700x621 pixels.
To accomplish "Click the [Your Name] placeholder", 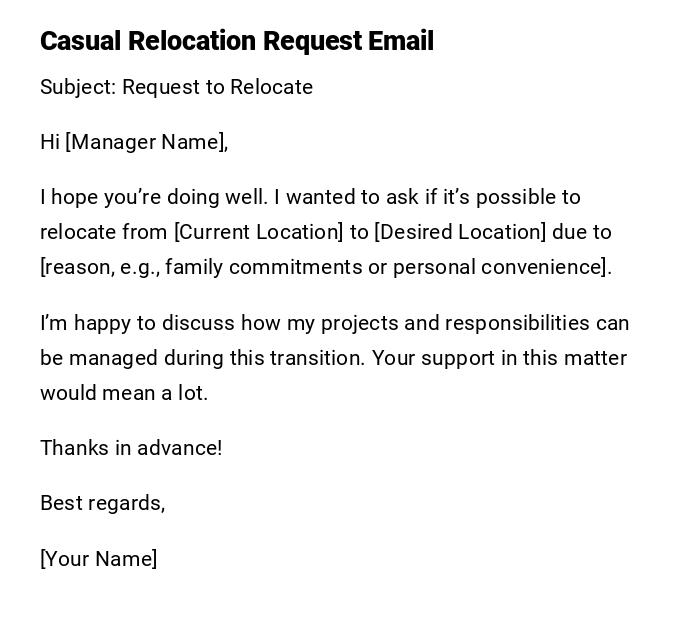I will (98, 559).
